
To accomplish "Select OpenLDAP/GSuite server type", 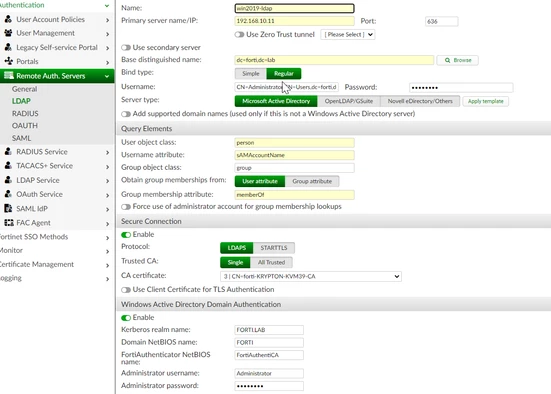I will (x=349, y=101).
